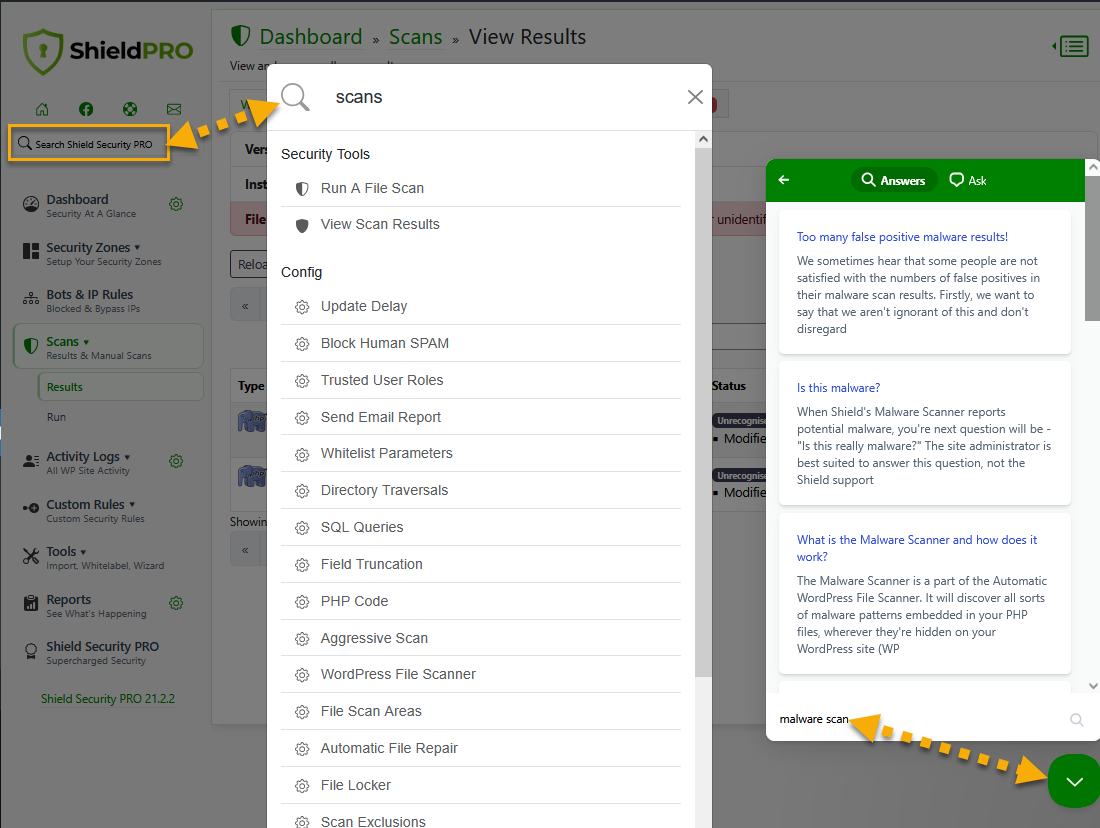
Task: Click the Scans breadcrumb link
Action: click(415, 36)
